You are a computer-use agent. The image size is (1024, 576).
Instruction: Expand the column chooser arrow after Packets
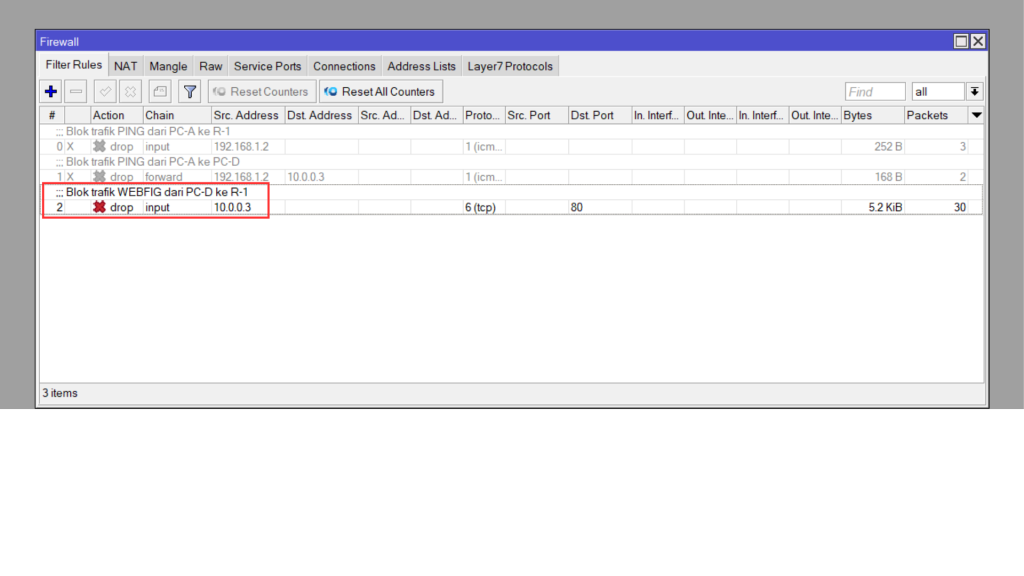(977, 115)
